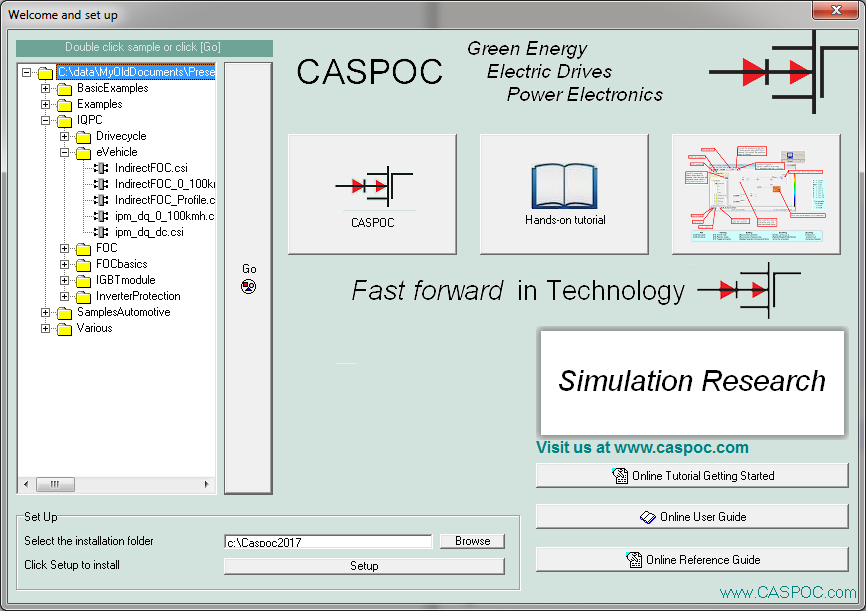Viewport: 866px width, 611px height.
Task: Click the tree's horizontal scrollbar right arrow
Action: (x=208, y=484)
